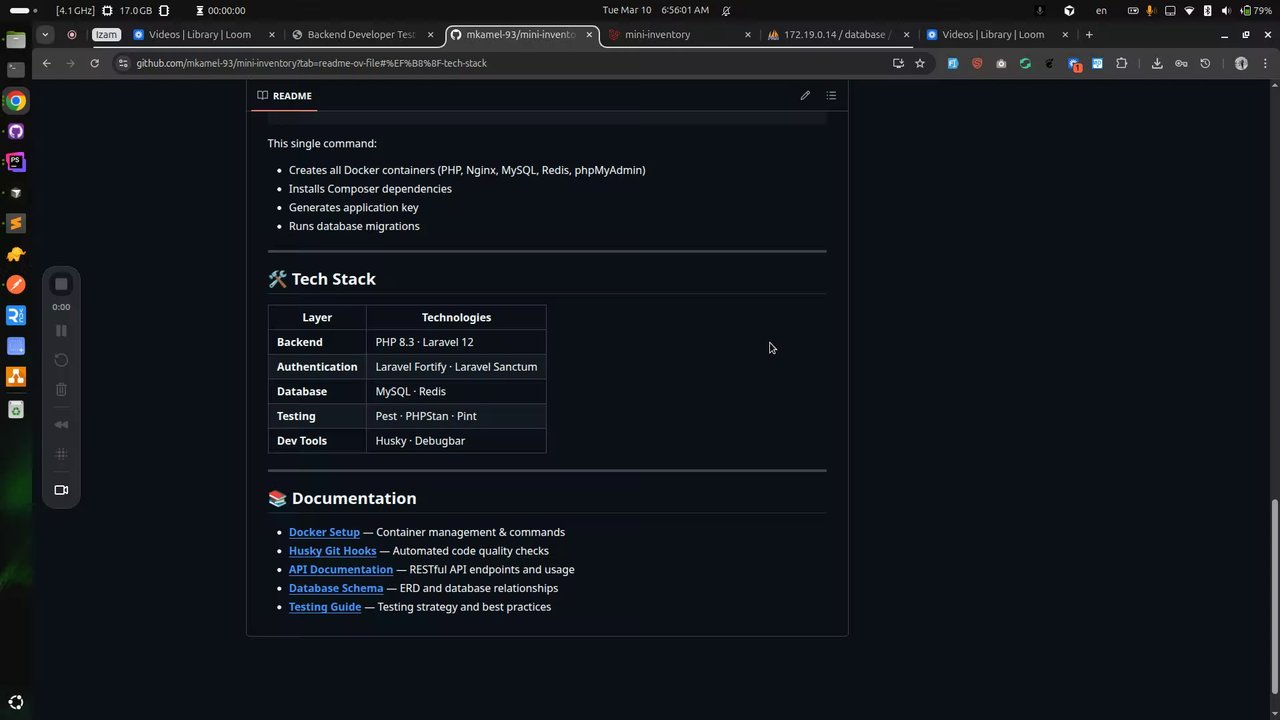Open the Trash in the dock
Image resolution: width=1280 pixels, height=720 pixels.
click(16, 409)
